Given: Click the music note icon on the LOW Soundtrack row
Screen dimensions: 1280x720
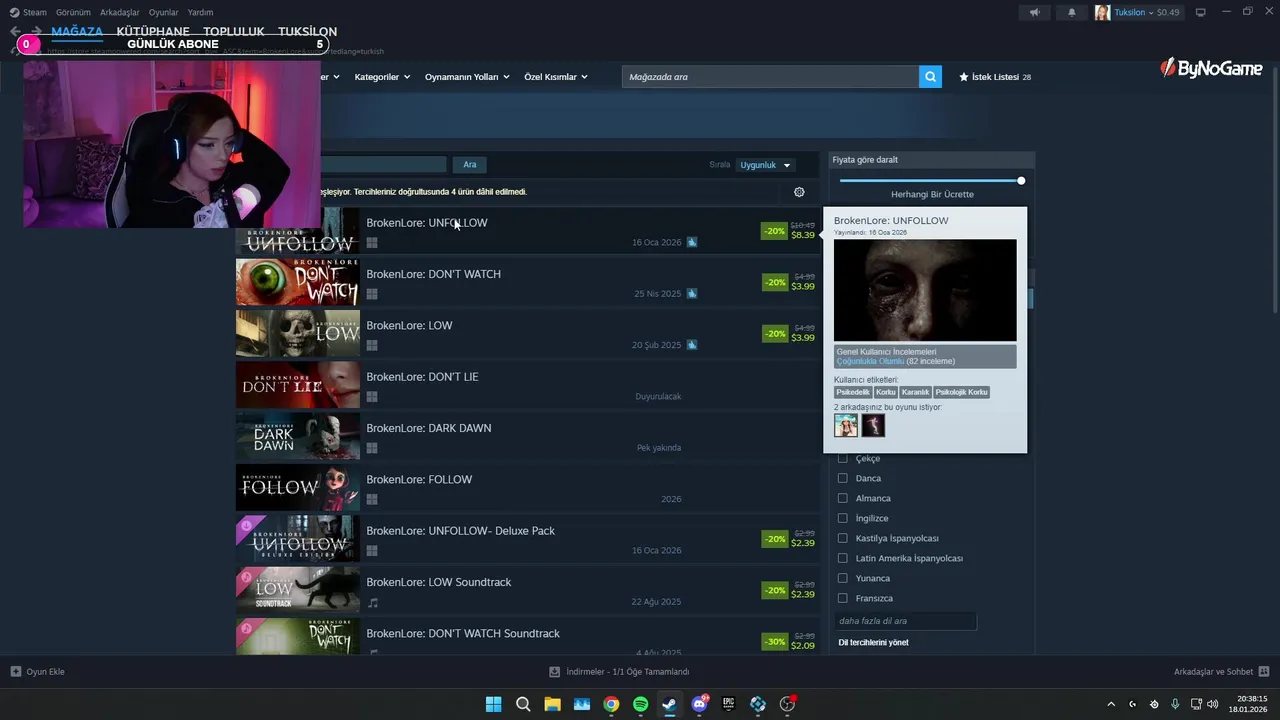Looking at the screenshot, I should pyautogui.click(x=373, y=602).
